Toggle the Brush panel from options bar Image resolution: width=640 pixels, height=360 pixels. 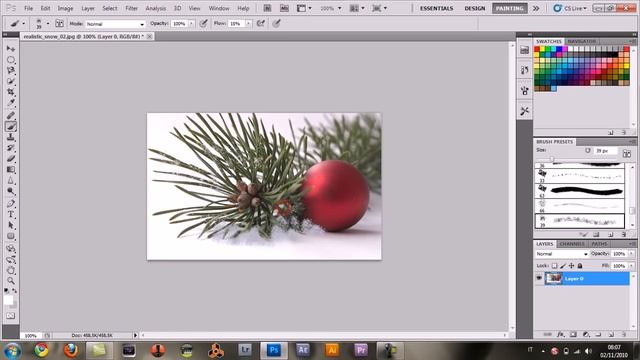click(x=59, y=24)
